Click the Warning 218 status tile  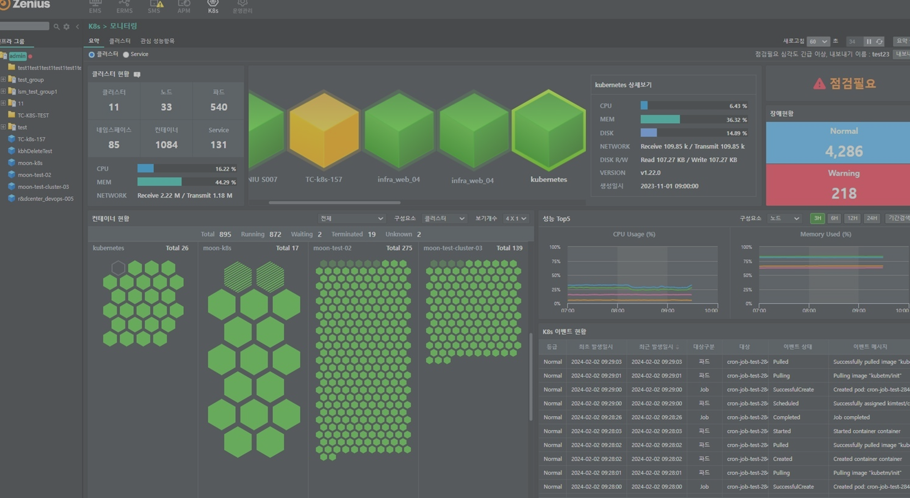click(838, 185)
